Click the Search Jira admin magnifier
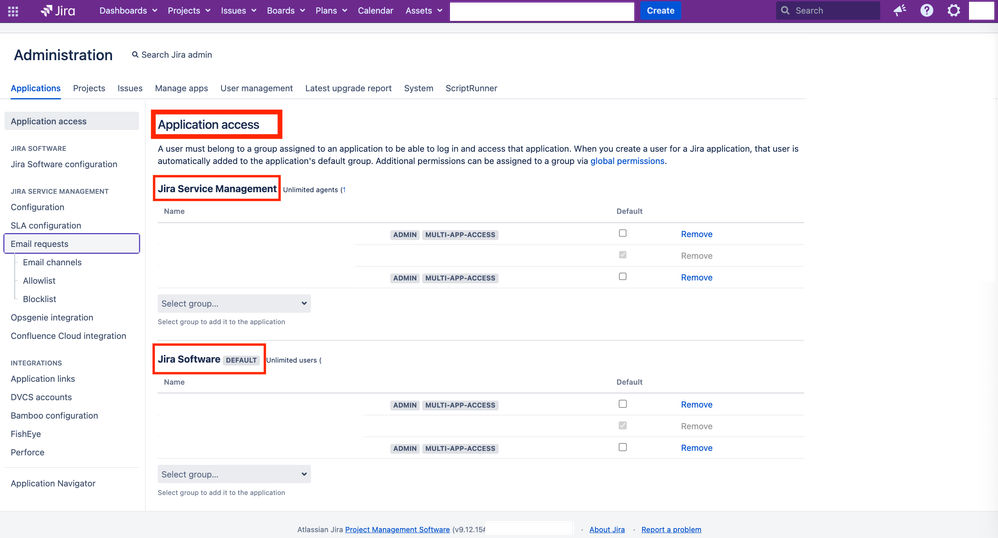 click(135, 55)
